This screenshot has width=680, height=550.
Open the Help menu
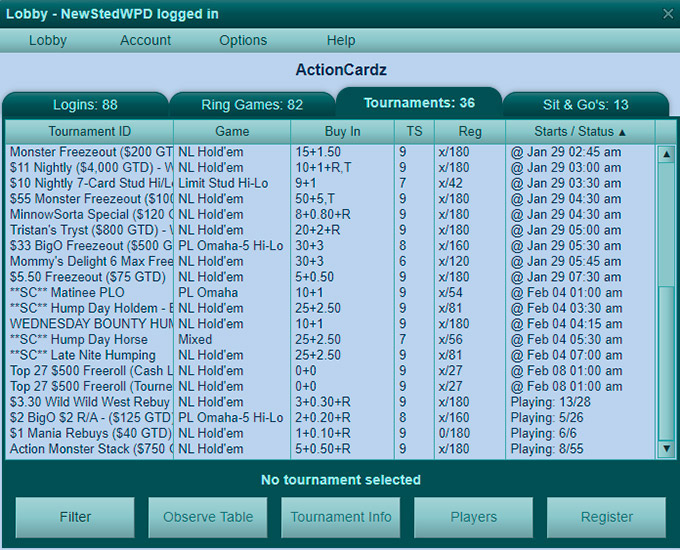click(341, 40)
